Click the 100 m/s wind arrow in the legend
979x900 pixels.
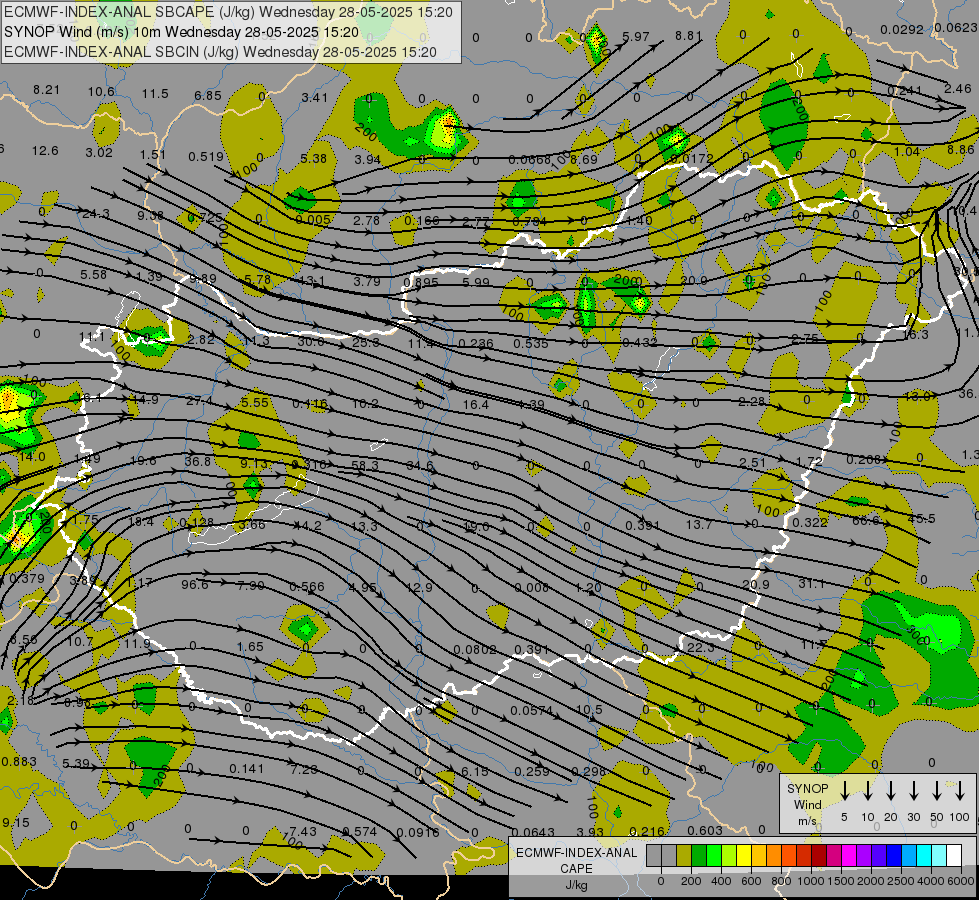coord(960,791)
